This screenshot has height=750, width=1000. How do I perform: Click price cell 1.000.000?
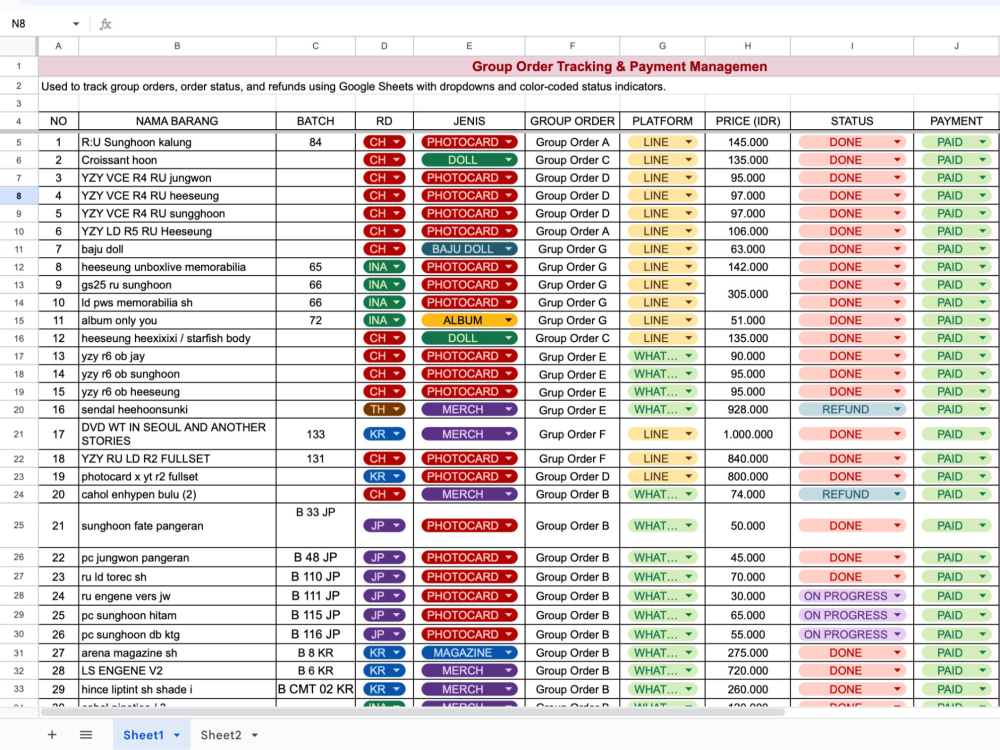(747, 434)
